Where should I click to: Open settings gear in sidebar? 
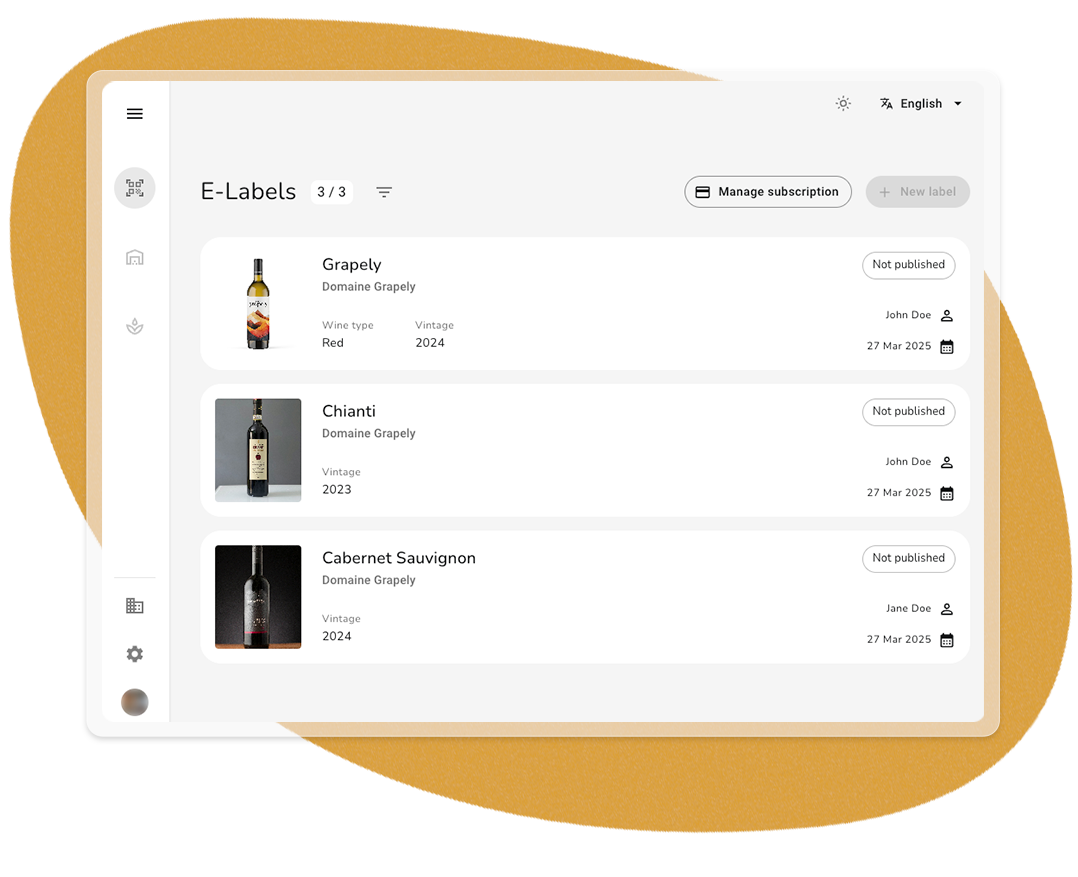135,654
